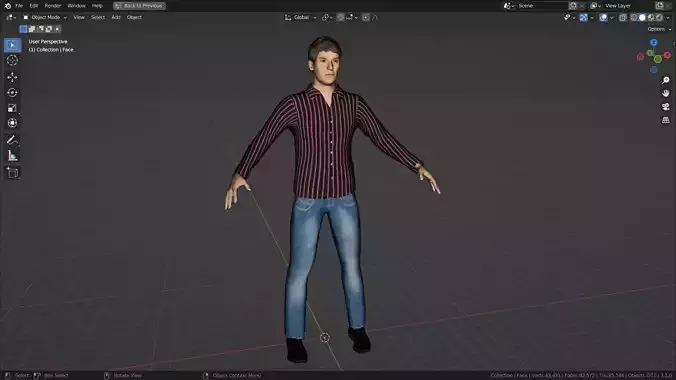Click the red X axis gizmo handle

tap(667, 55)
